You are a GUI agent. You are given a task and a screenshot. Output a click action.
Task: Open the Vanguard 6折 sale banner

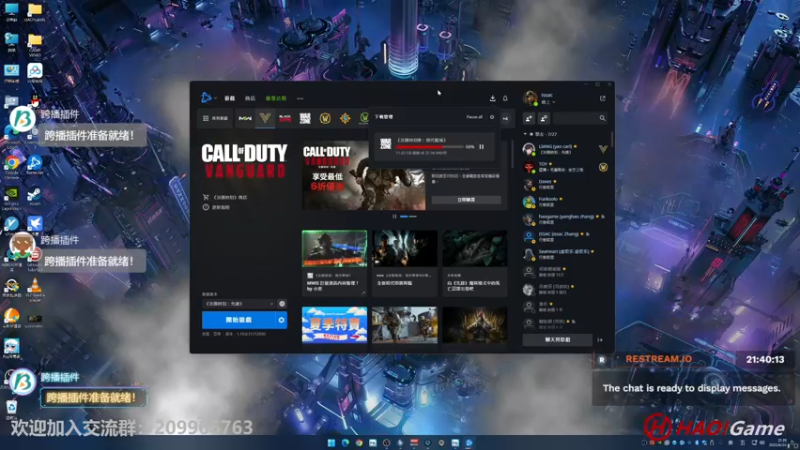click(x=363, y=176)
